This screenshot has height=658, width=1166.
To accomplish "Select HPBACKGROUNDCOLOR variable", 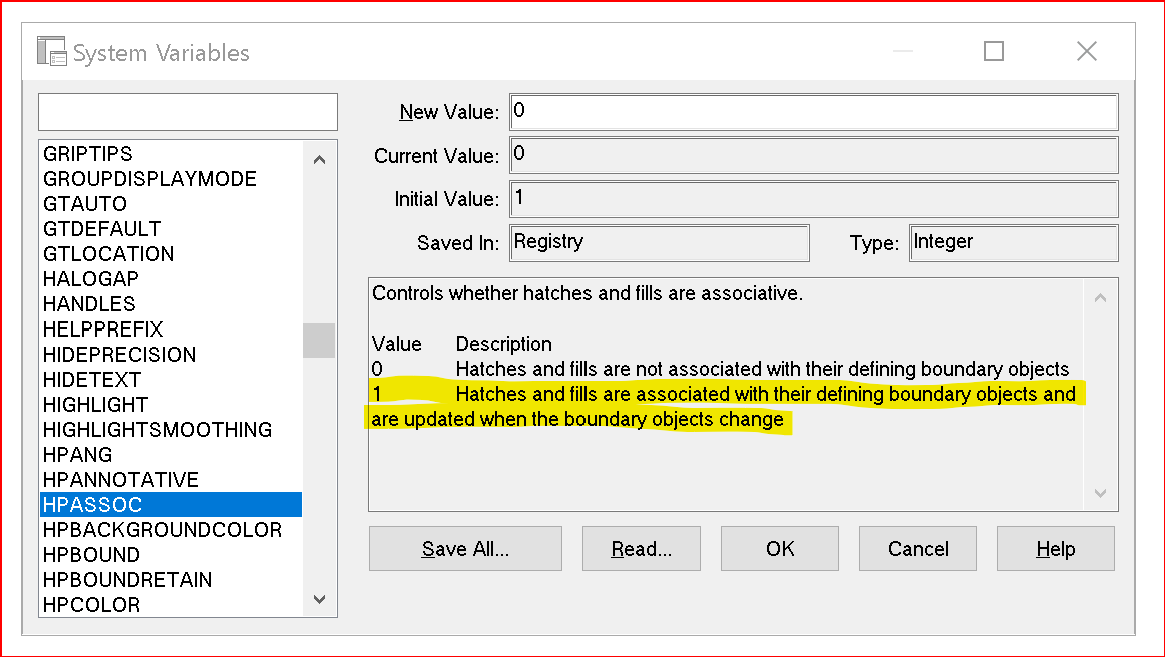I will point(163,529).
